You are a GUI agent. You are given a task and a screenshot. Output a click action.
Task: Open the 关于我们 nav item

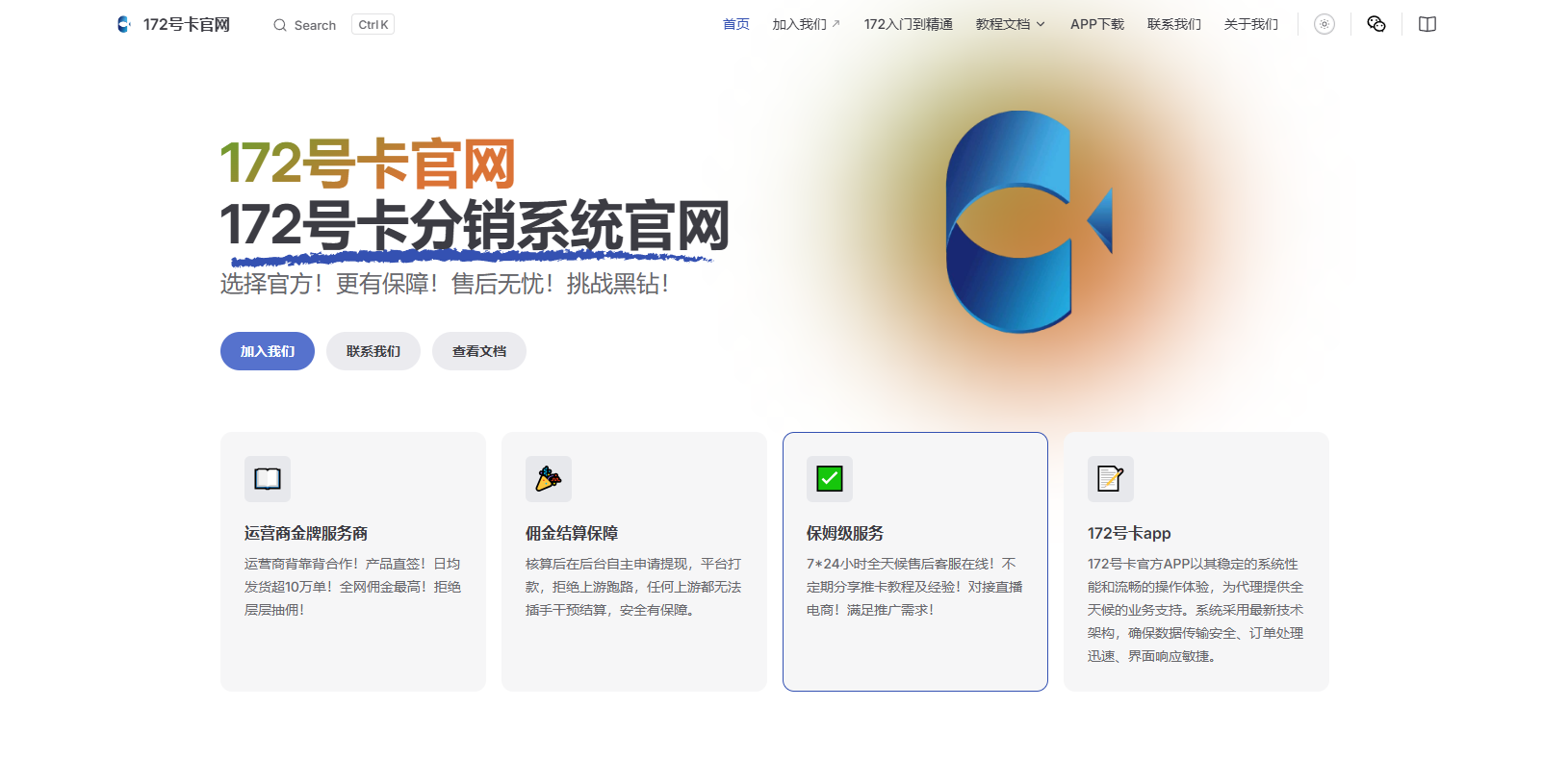coord(1251,24)
